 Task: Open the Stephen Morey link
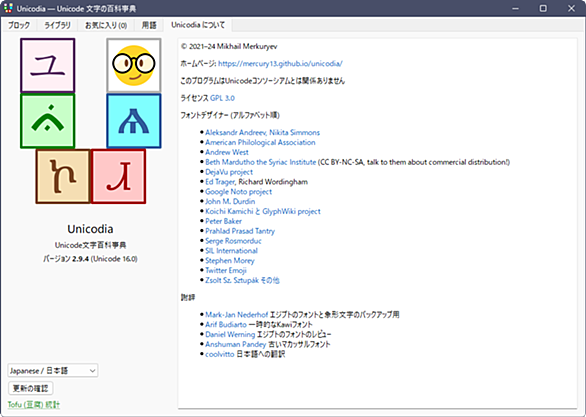pyautogui.click(x=230, y=260)
